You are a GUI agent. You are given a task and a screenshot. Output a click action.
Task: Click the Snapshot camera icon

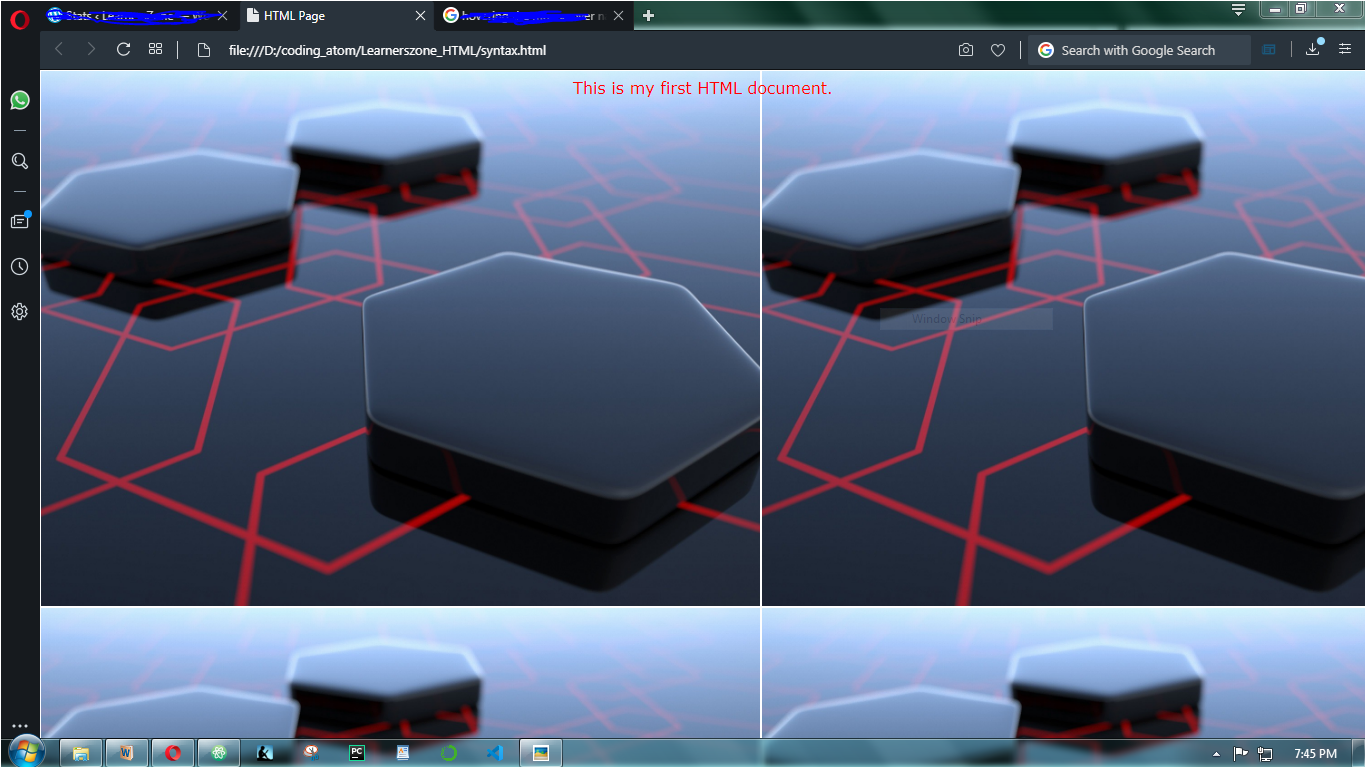[x=966, y=50]
